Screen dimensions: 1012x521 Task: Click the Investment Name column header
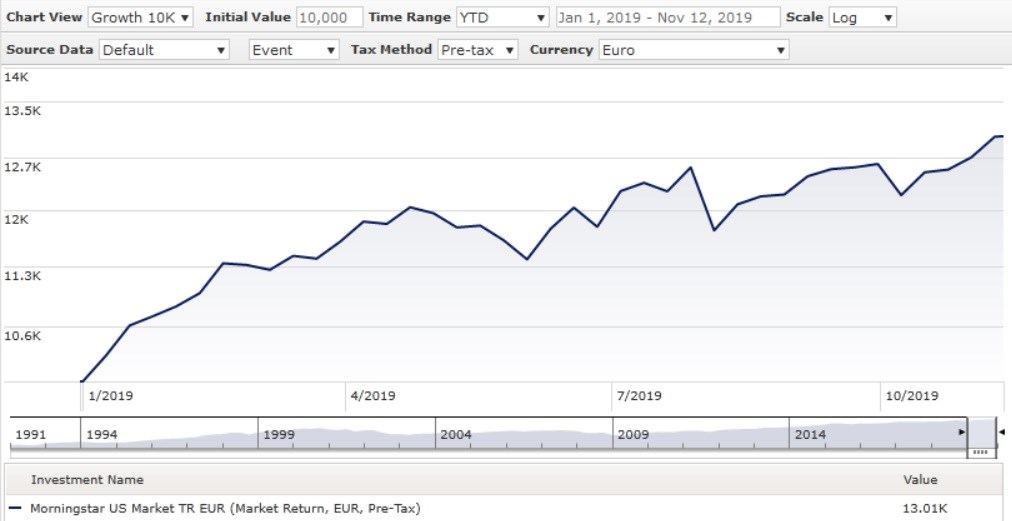pos(87,480)
